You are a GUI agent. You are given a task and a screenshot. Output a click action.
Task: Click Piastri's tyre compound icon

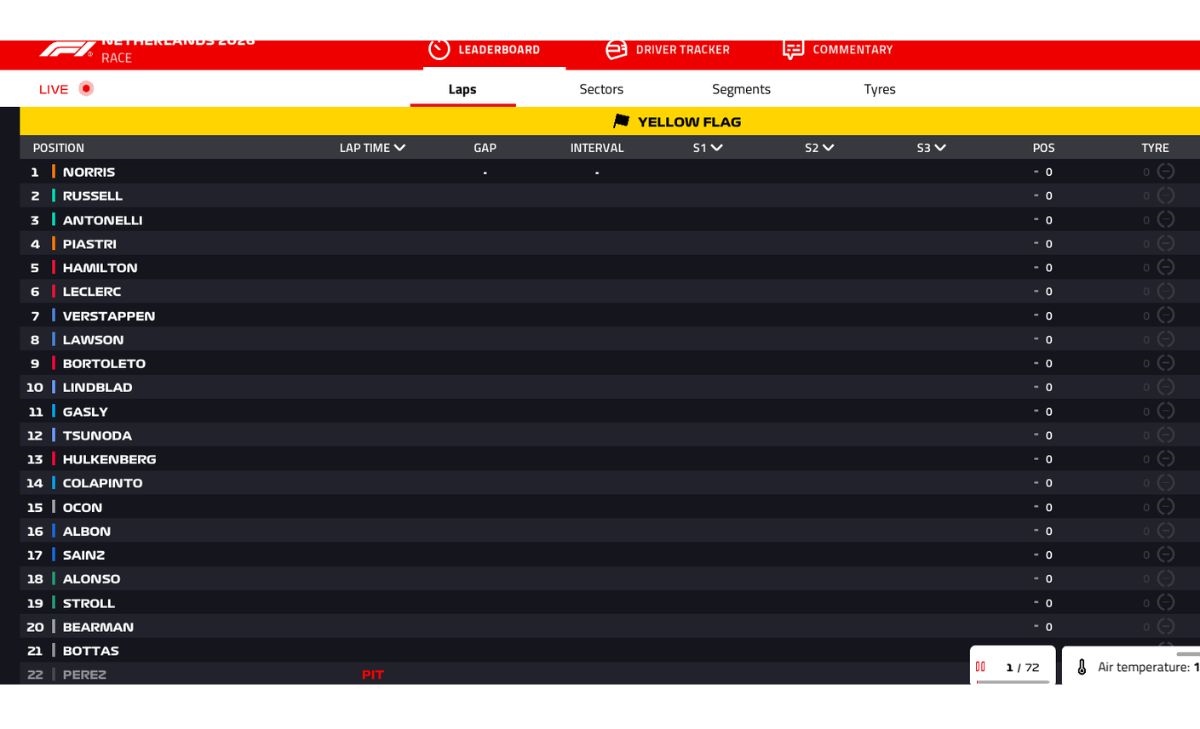coord(1165,243)
